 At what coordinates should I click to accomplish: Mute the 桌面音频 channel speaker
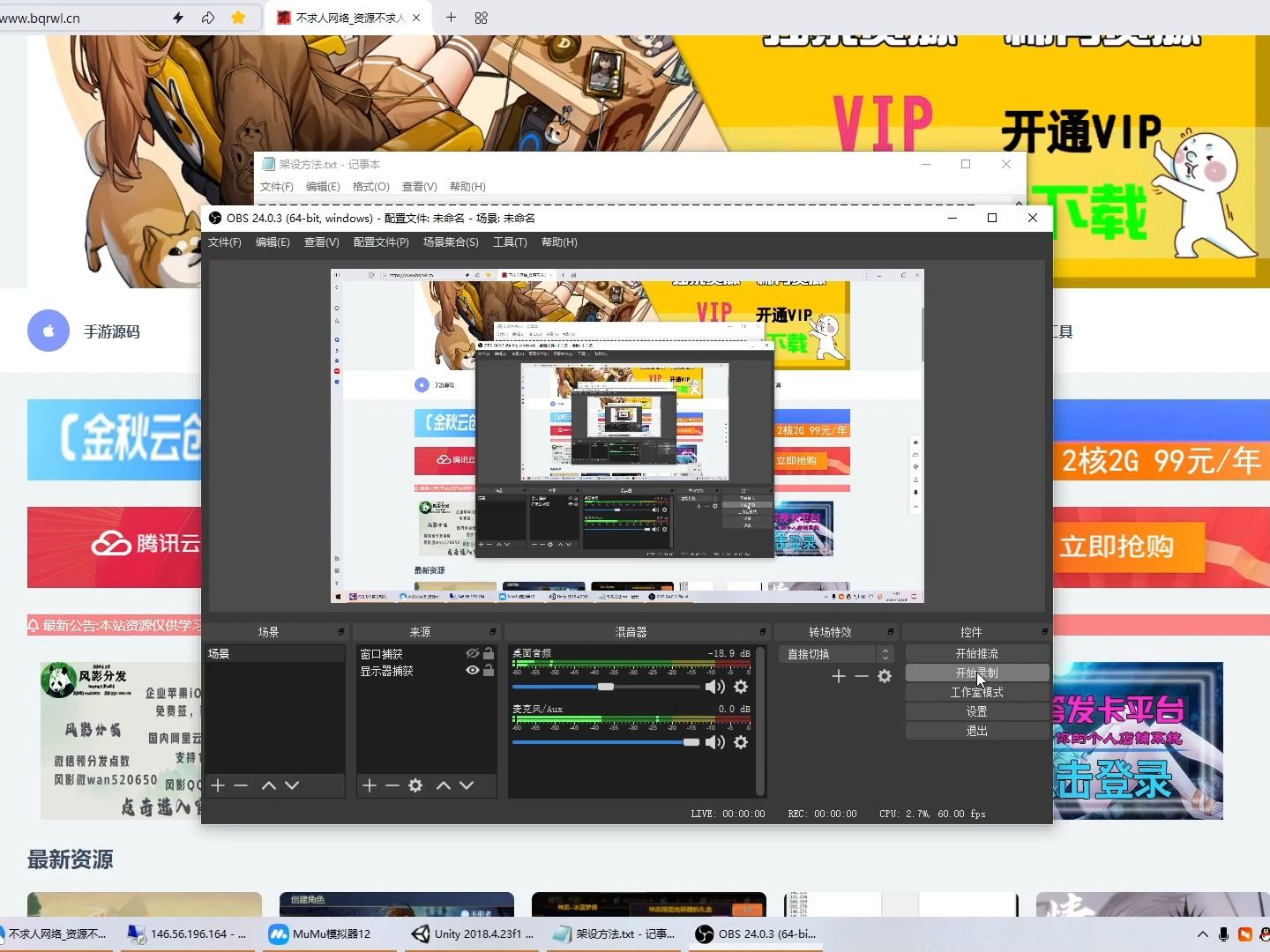click(x=715, y=687)
